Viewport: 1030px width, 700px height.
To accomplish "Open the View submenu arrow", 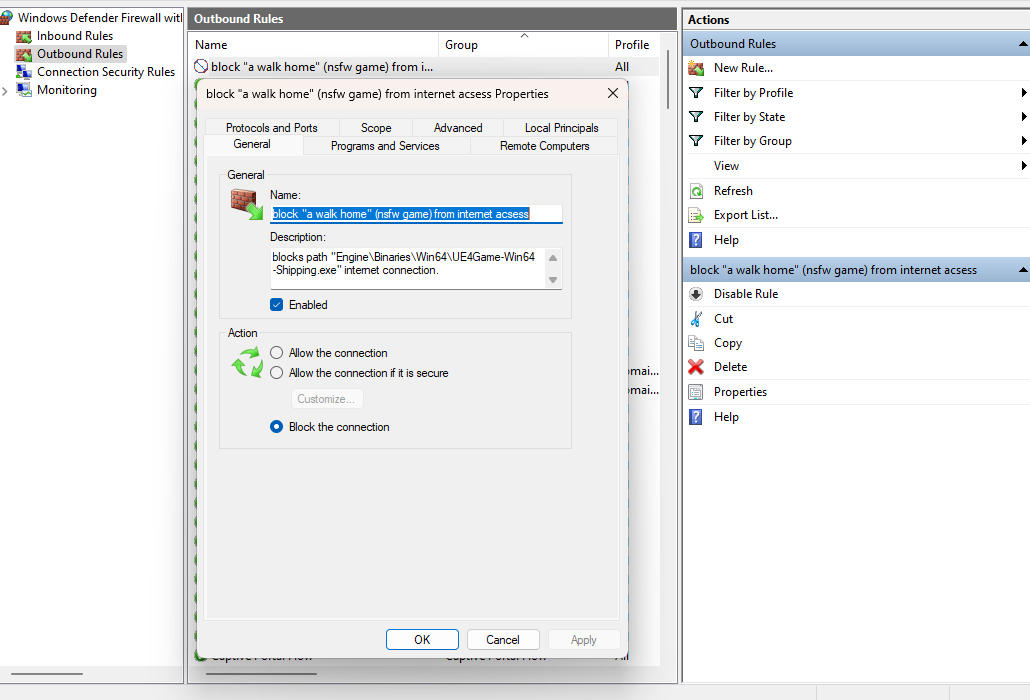I will point(1023,165).
